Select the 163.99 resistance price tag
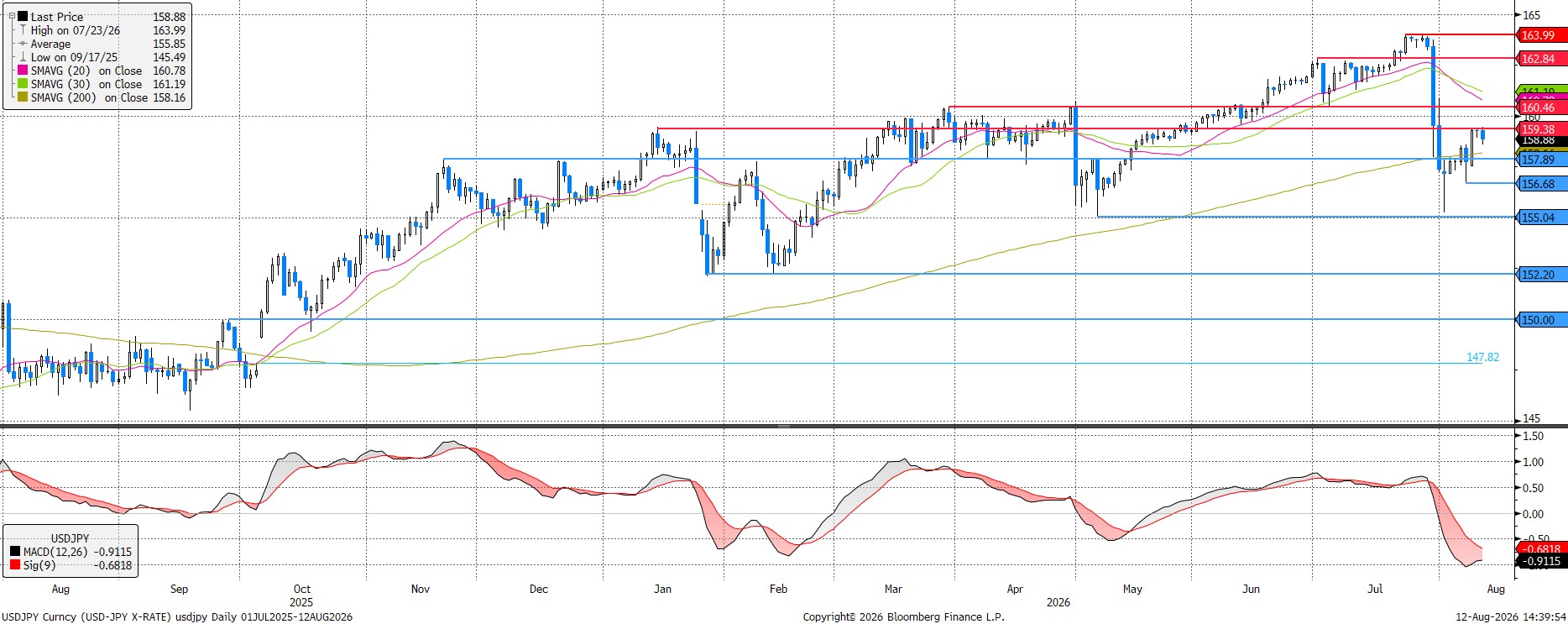 coord(1542,35)
